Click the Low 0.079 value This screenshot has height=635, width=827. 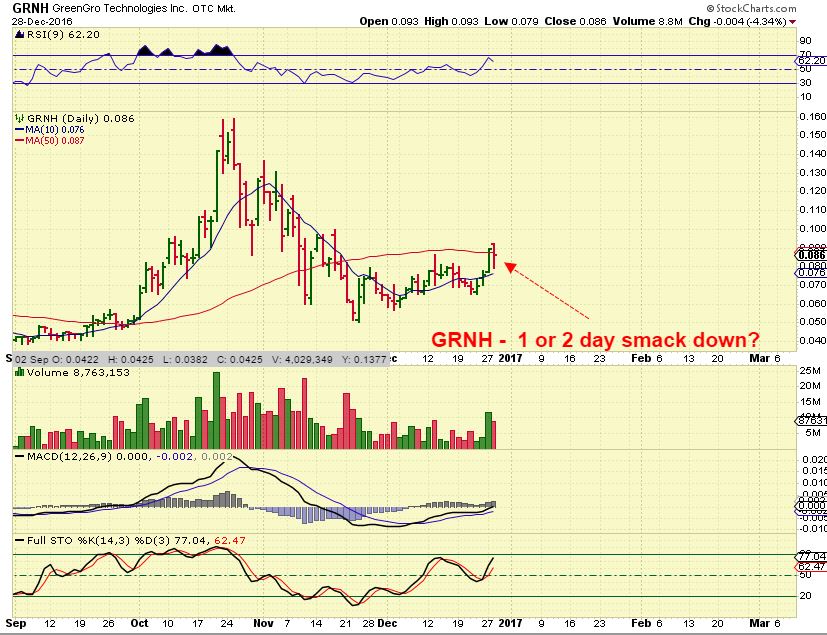point(511,22)
